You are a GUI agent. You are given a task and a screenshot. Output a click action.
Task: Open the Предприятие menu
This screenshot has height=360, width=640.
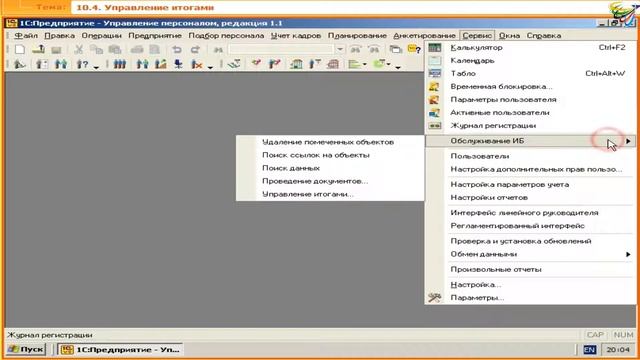coord(155,36)
